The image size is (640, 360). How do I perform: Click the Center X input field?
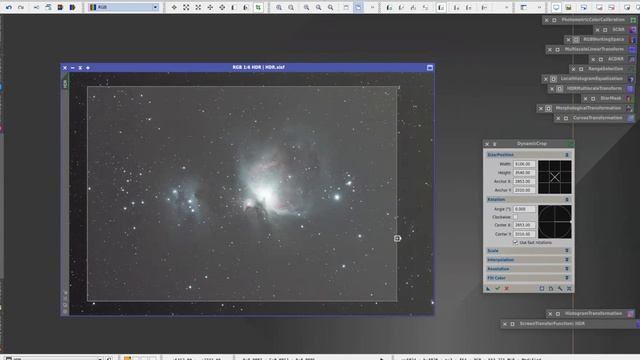click(x=524, y=225)
